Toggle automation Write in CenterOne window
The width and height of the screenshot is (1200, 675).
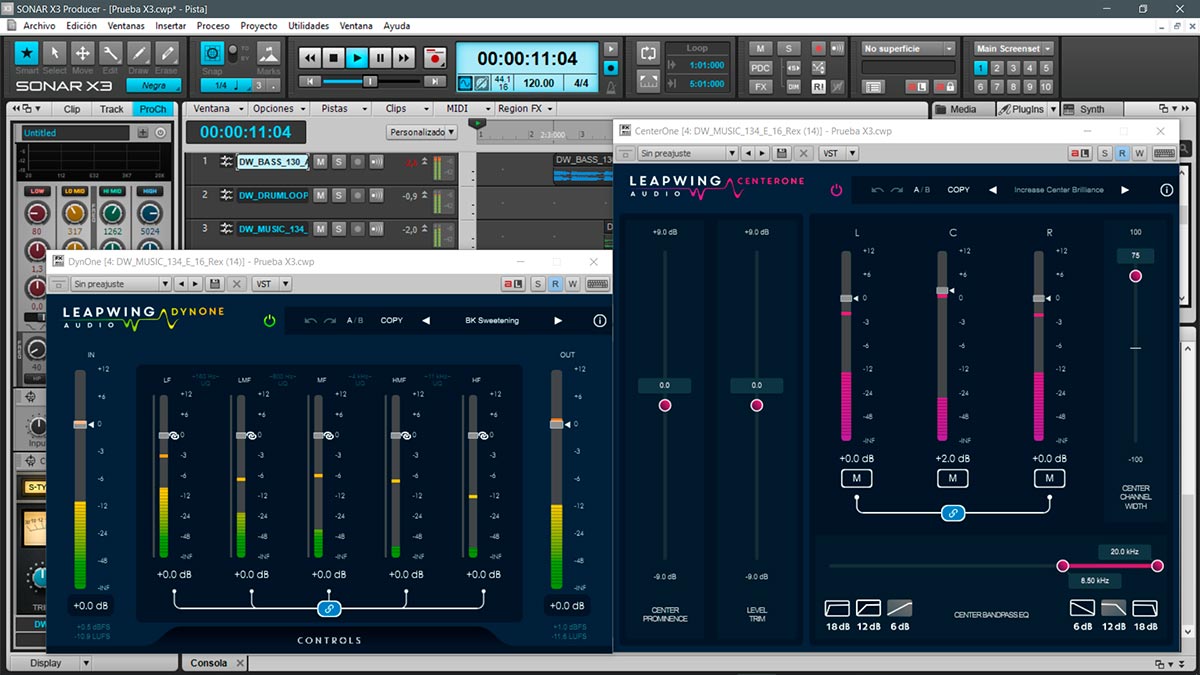(1139, 154)
